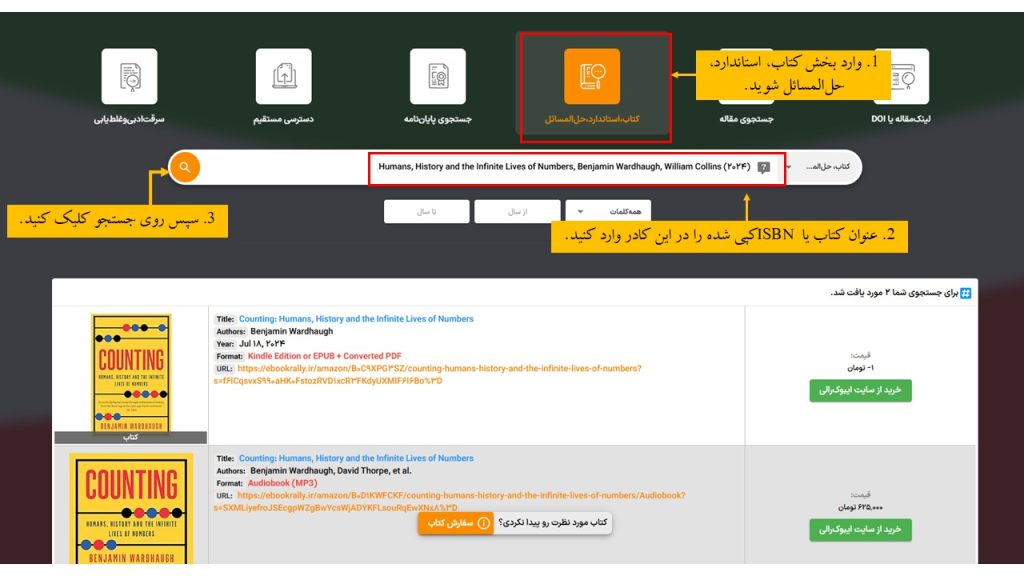The width and height of the screenshot is (1024, 576).
Task: Click 'Audiobook (MP3)' format text
Action: (282, 483)
